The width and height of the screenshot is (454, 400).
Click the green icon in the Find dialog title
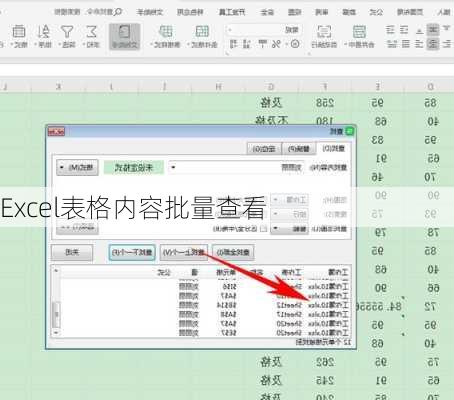tap(349, 131)
